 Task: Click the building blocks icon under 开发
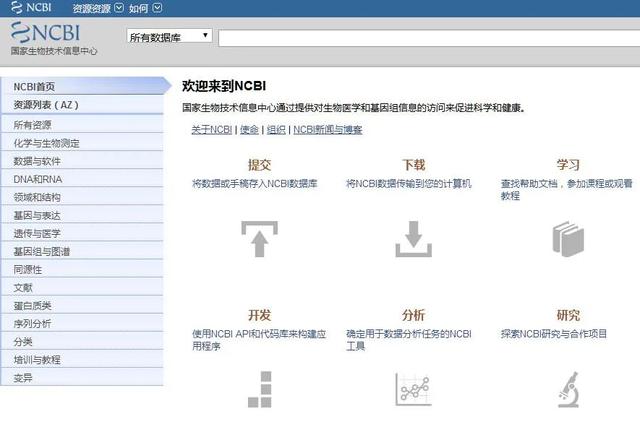260,389
